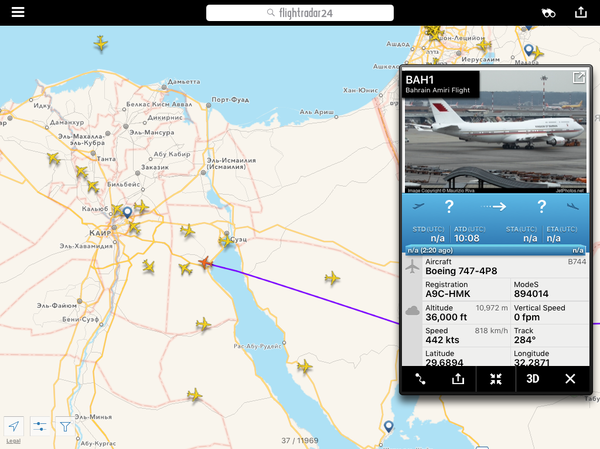Open the Legal link
Image resolution: width=600 pixels, height=449 pixels.
pyautogui.click(x=13, y=441)
